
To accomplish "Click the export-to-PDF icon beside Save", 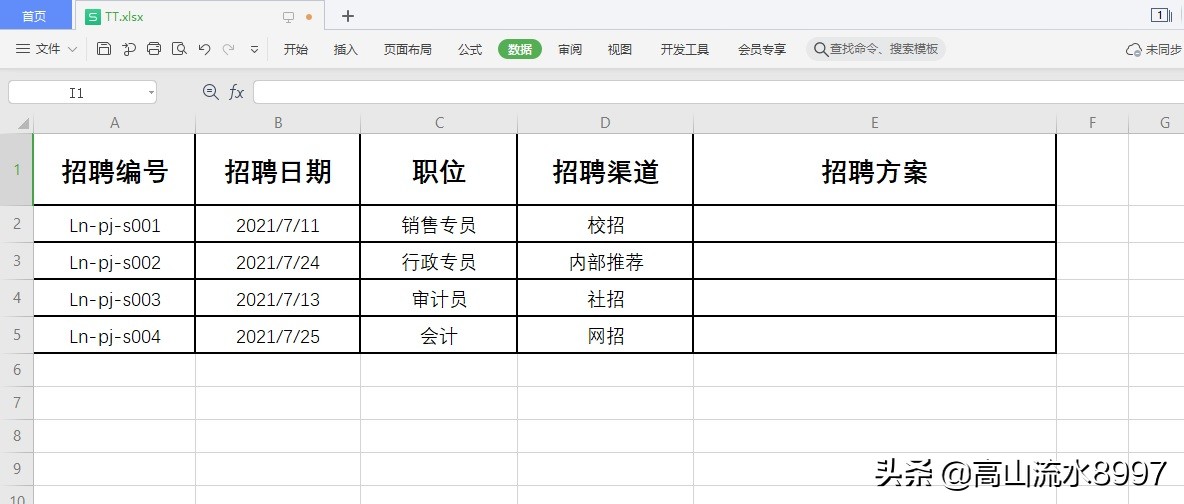I will point(129,49).
